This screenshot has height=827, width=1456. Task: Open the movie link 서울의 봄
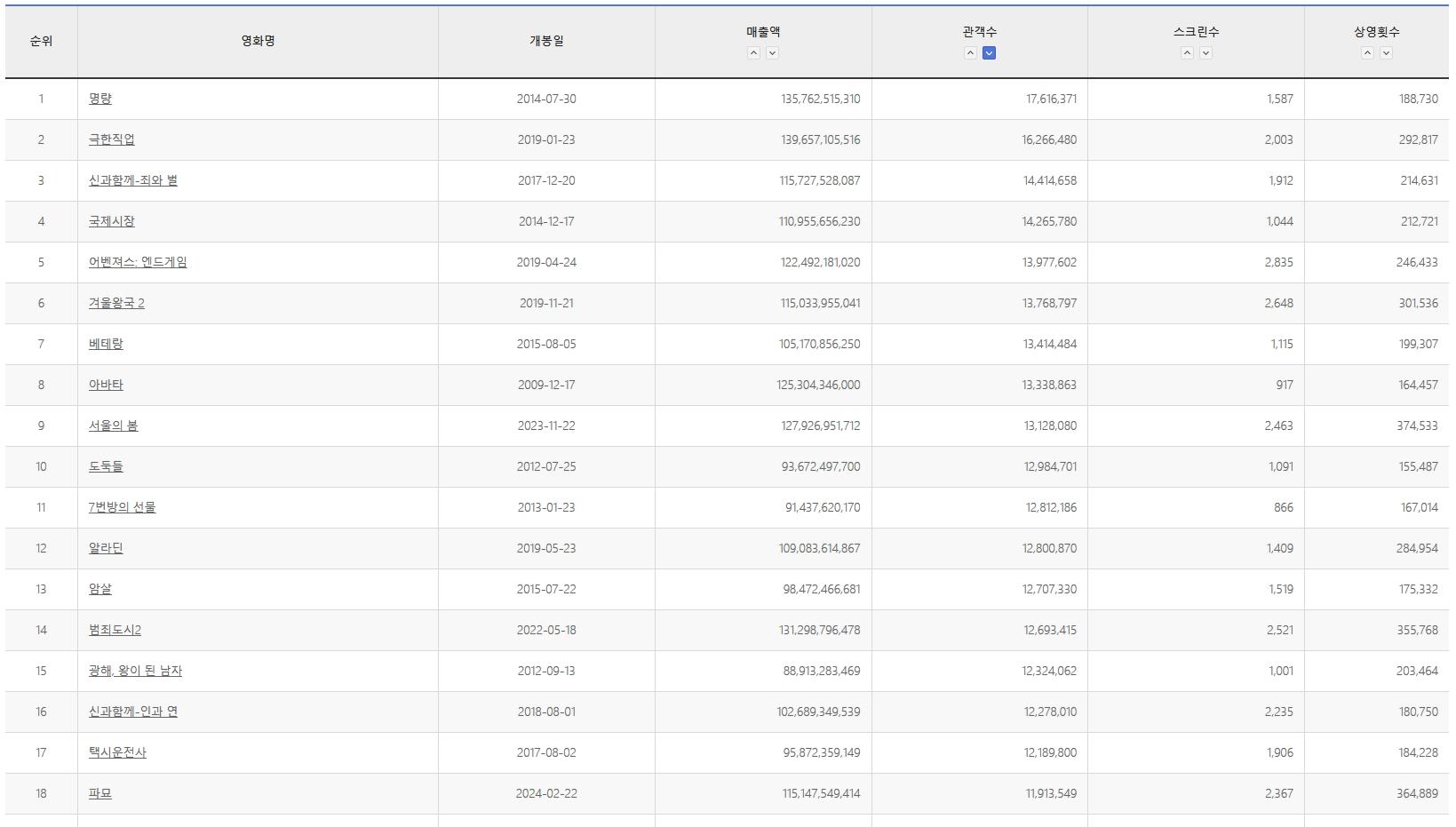coord(113,425)
